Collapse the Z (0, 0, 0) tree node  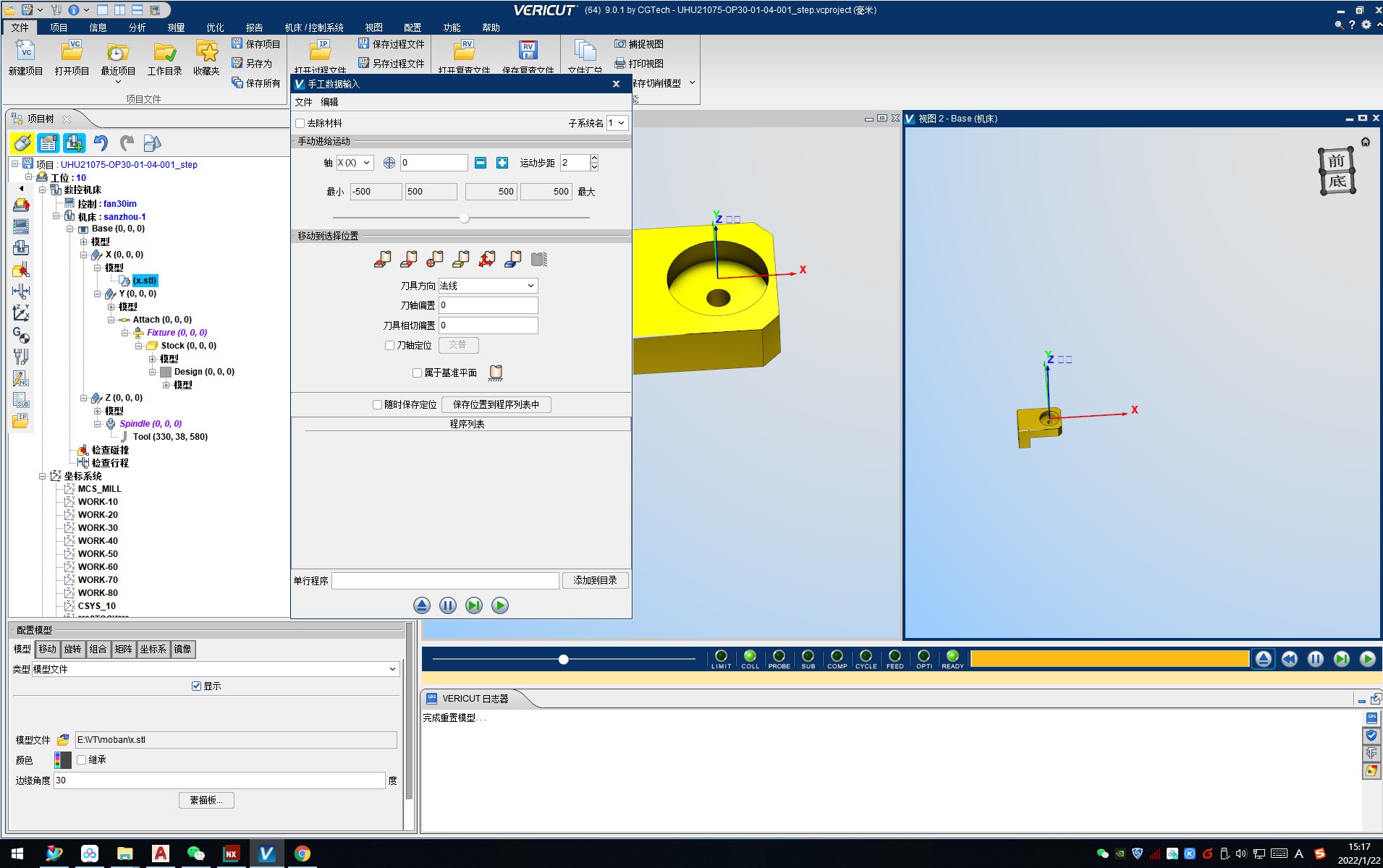[x=84, y=398]
